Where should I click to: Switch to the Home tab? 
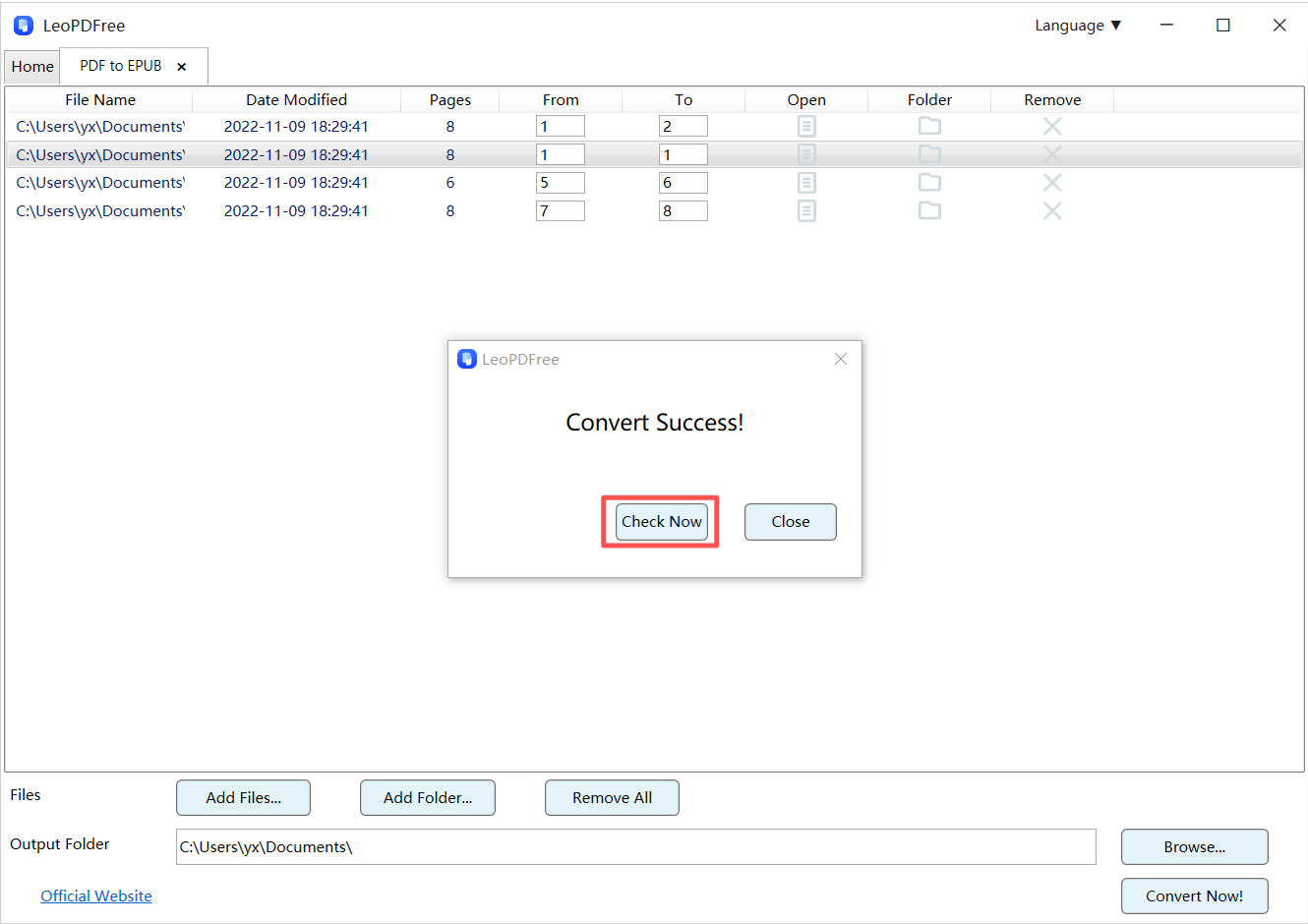(x=32, y=67)
